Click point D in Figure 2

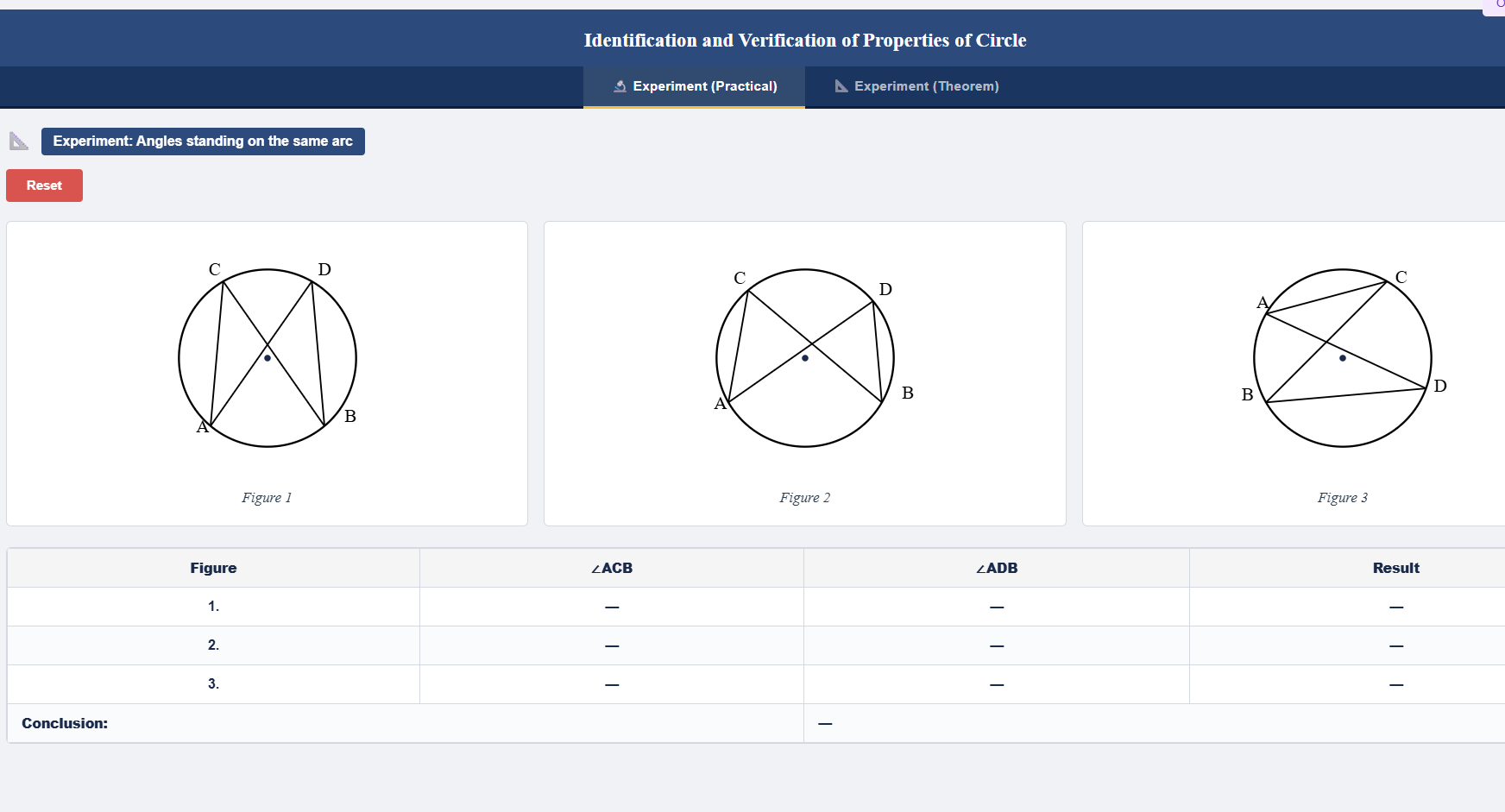point(885,290)
